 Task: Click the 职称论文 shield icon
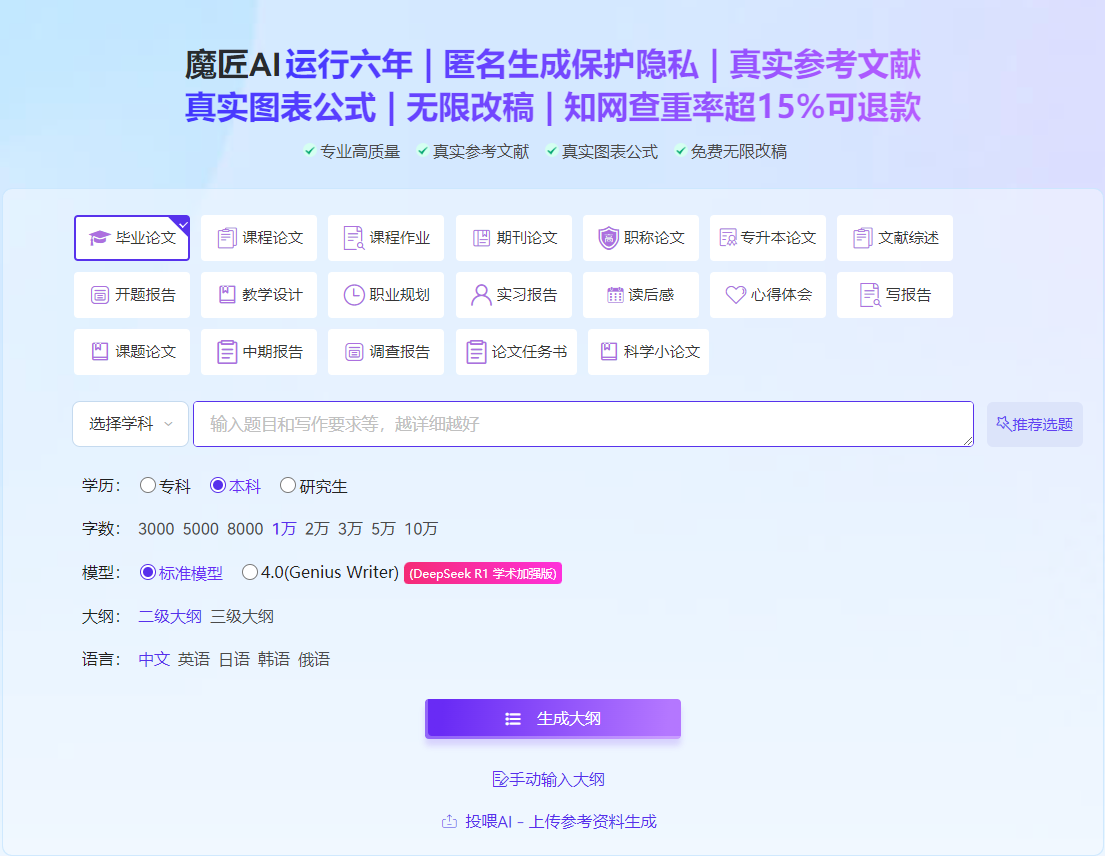pyautogui.click(x=608, y=238)
